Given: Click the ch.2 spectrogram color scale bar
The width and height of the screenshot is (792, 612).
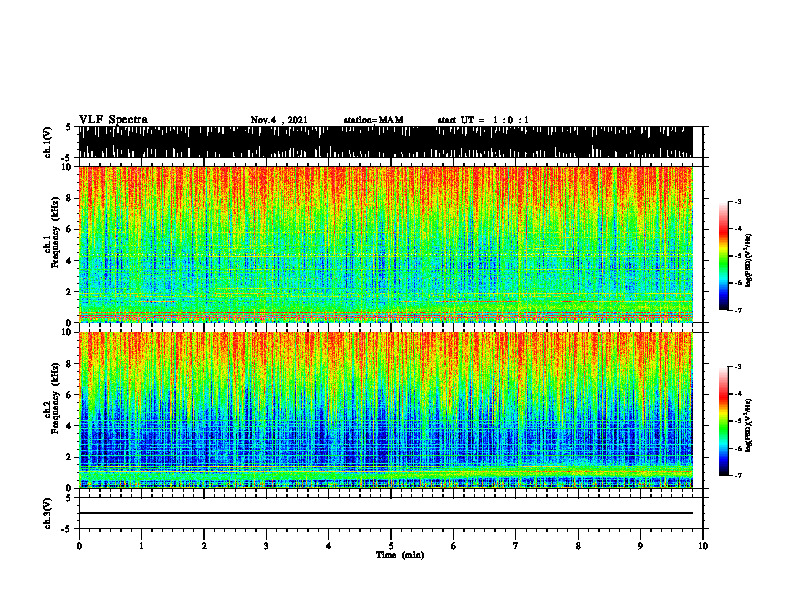Looking at the screenshot, I should [x=724, y=421].
